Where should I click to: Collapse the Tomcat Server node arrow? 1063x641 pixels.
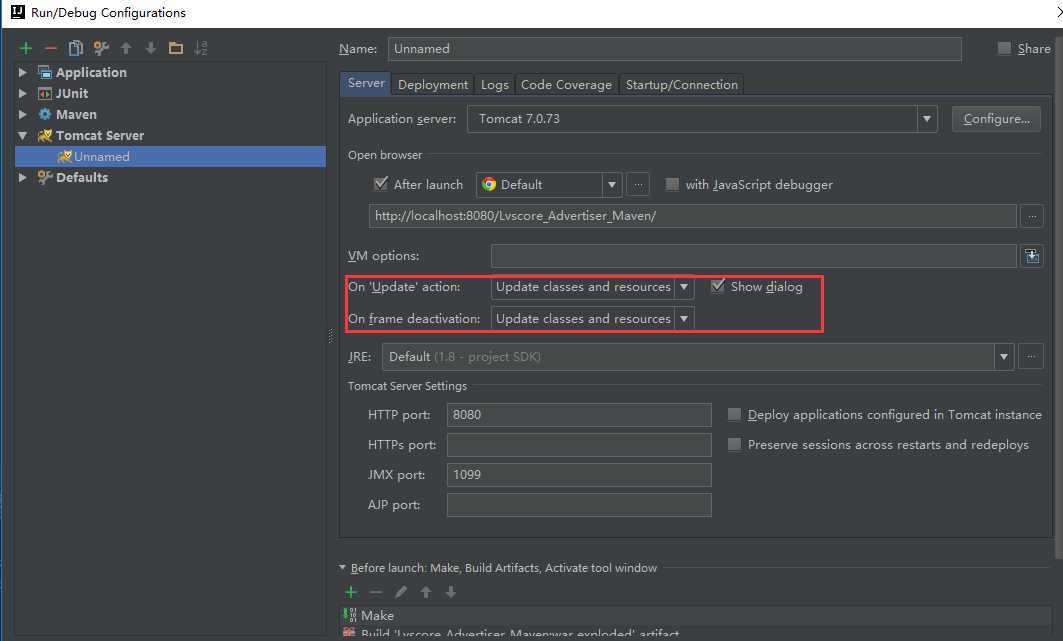click(22, 136)
